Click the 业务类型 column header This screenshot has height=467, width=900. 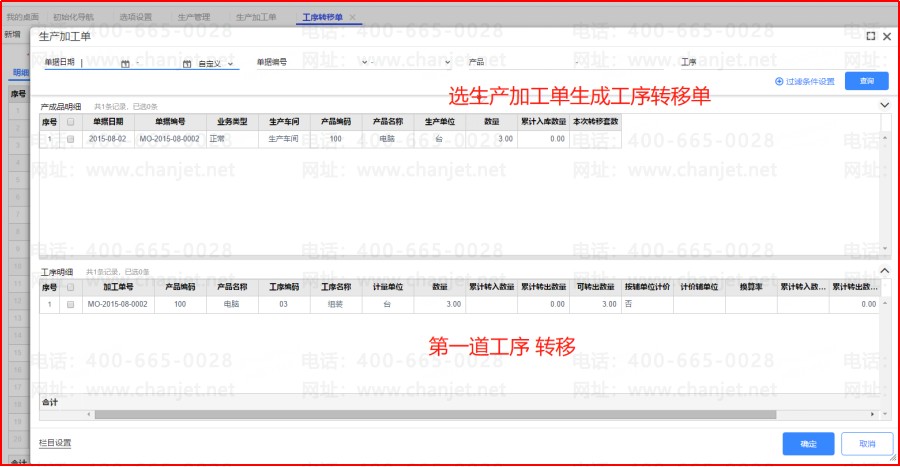(x=232, y=122)
